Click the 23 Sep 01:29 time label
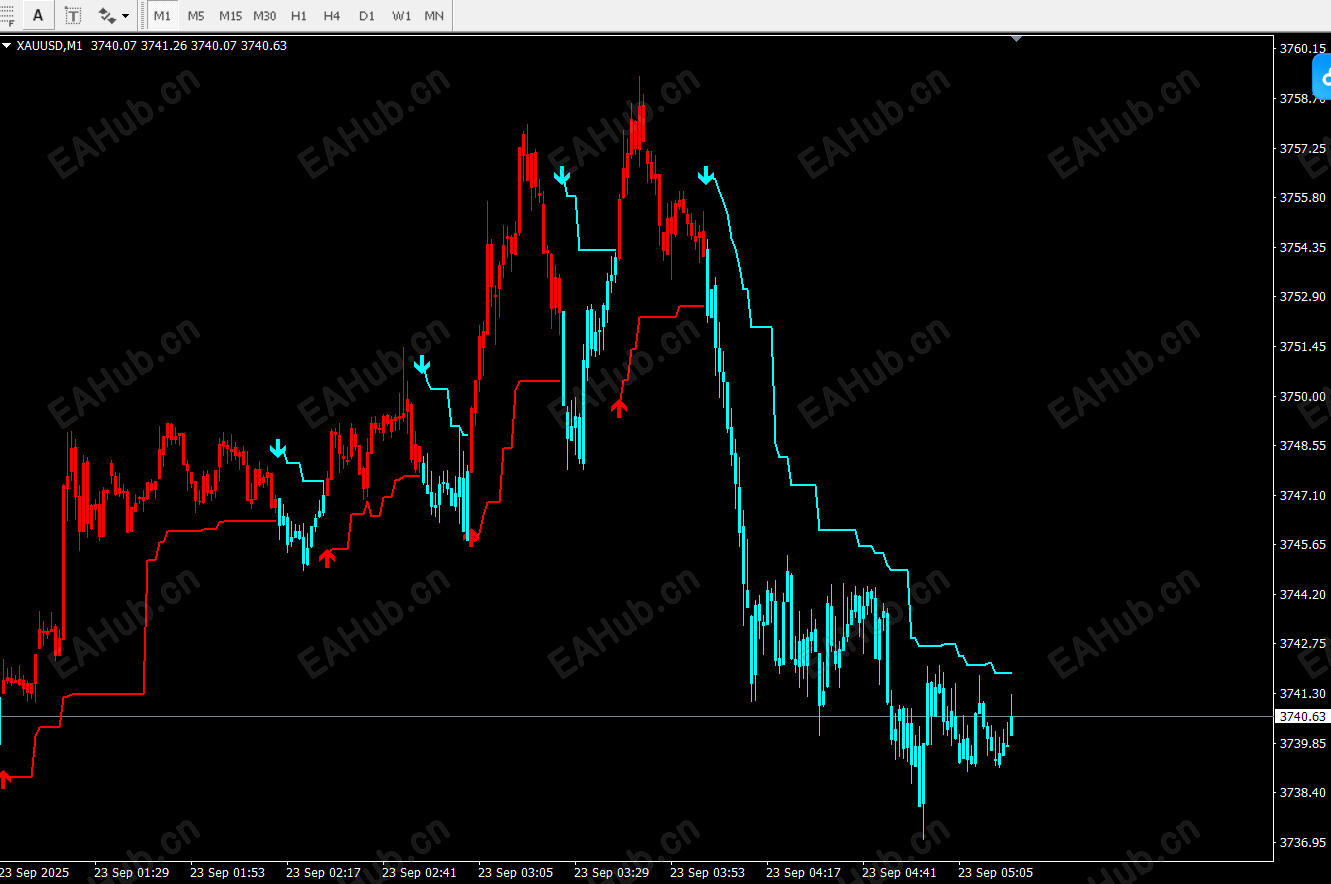 [x=131, y=873]
